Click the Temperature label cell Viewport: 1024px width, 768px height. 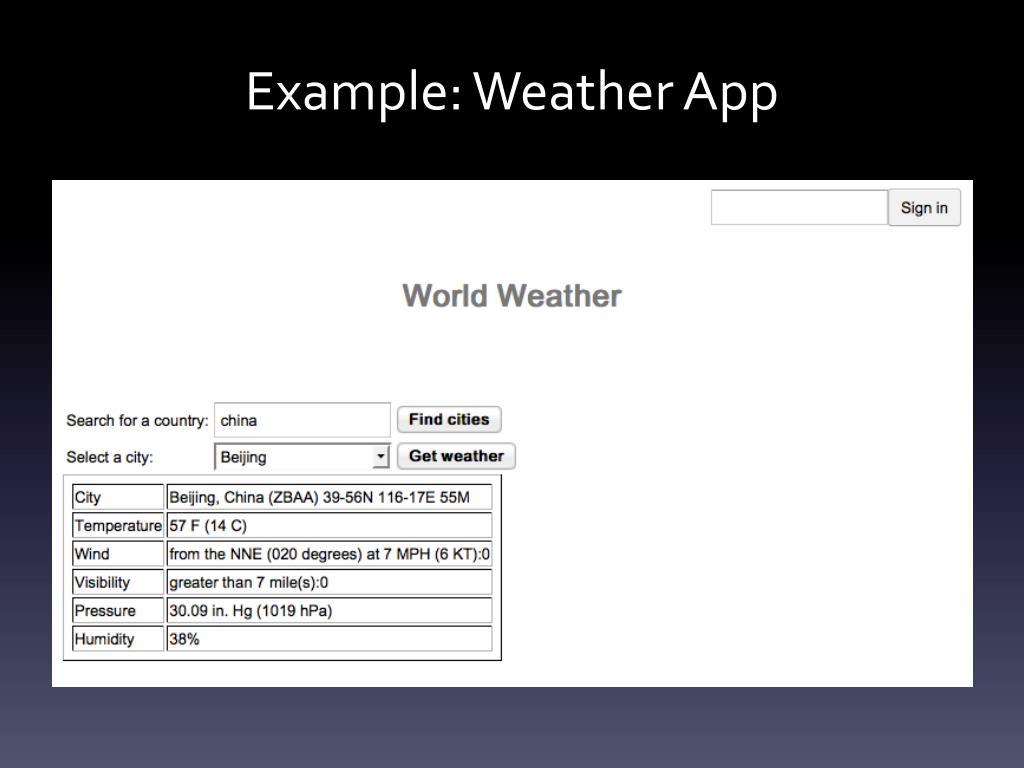[x=118, y=525]
